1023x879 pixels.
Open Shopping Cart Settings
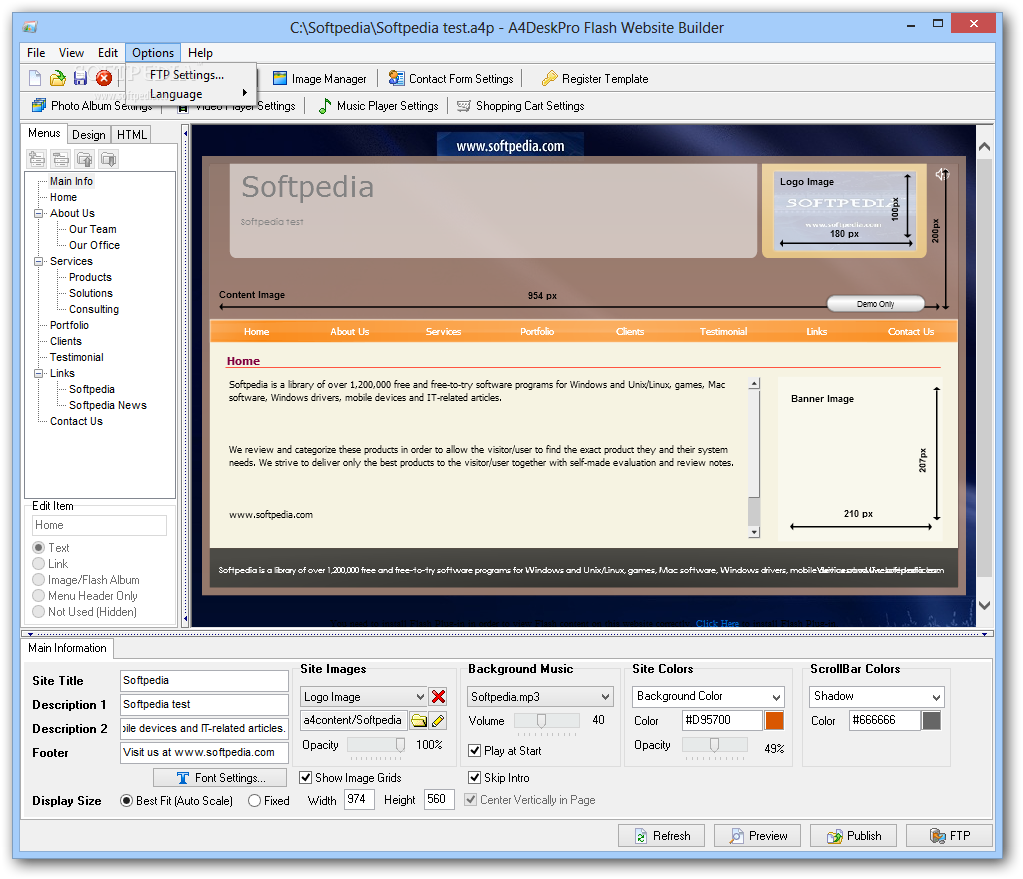(521, 106)
